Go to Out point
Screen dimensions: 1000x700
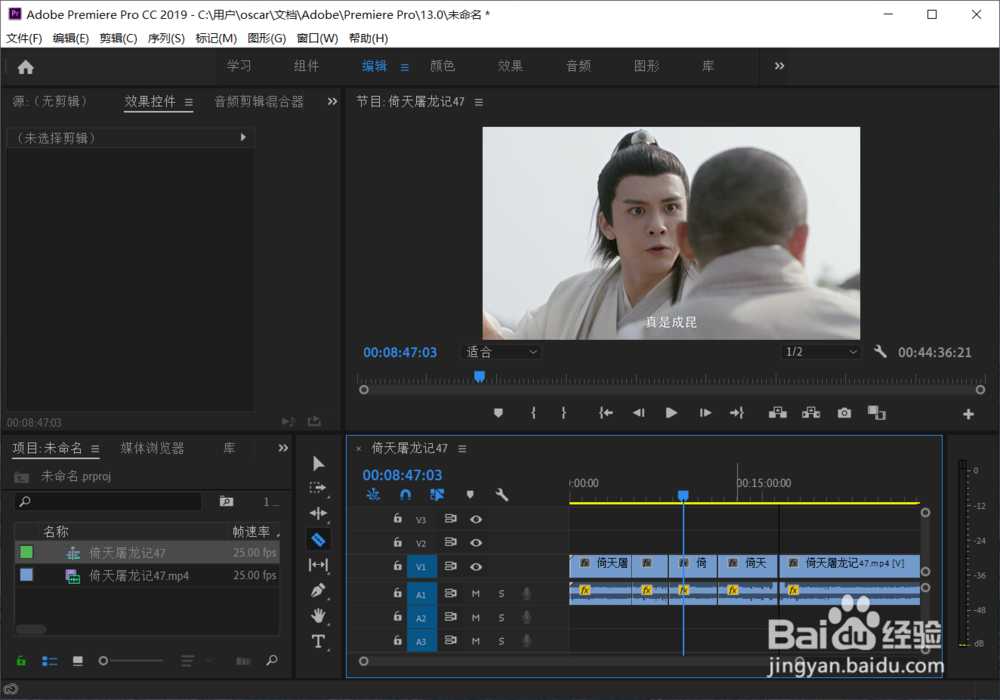click(737, 413)
